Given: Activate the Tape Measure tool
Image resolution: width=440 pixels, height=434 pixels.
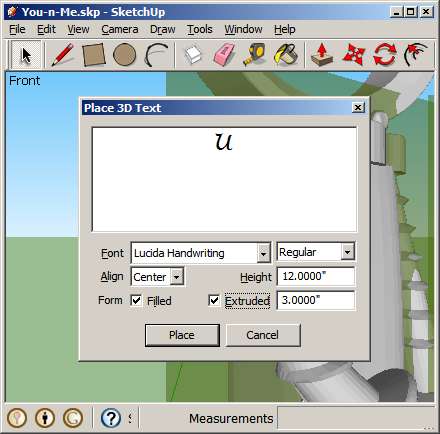Looking at the screenshot, I should point(255,54).
